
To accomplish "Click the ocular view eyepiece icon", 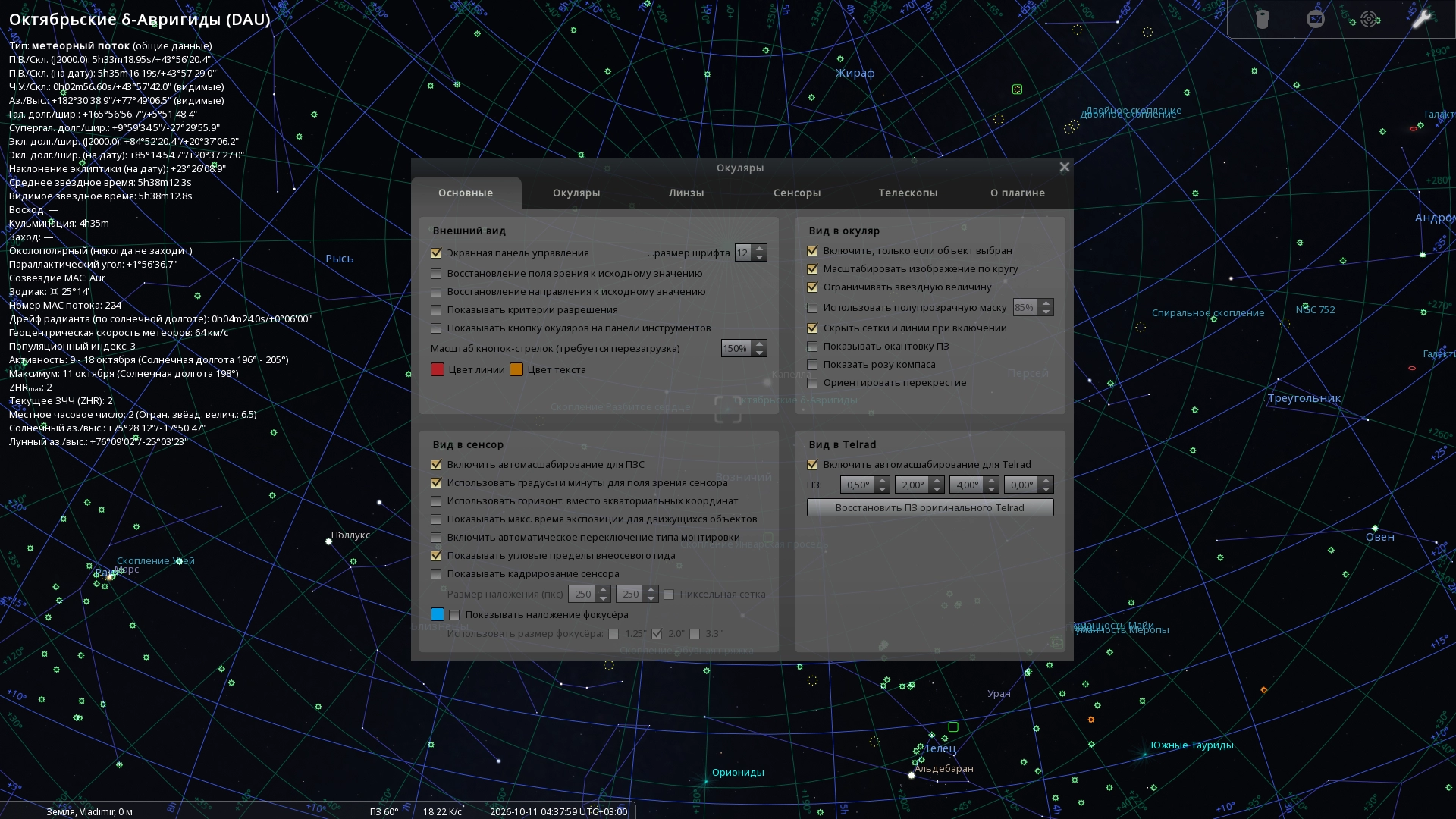I will pos(1262,19).
